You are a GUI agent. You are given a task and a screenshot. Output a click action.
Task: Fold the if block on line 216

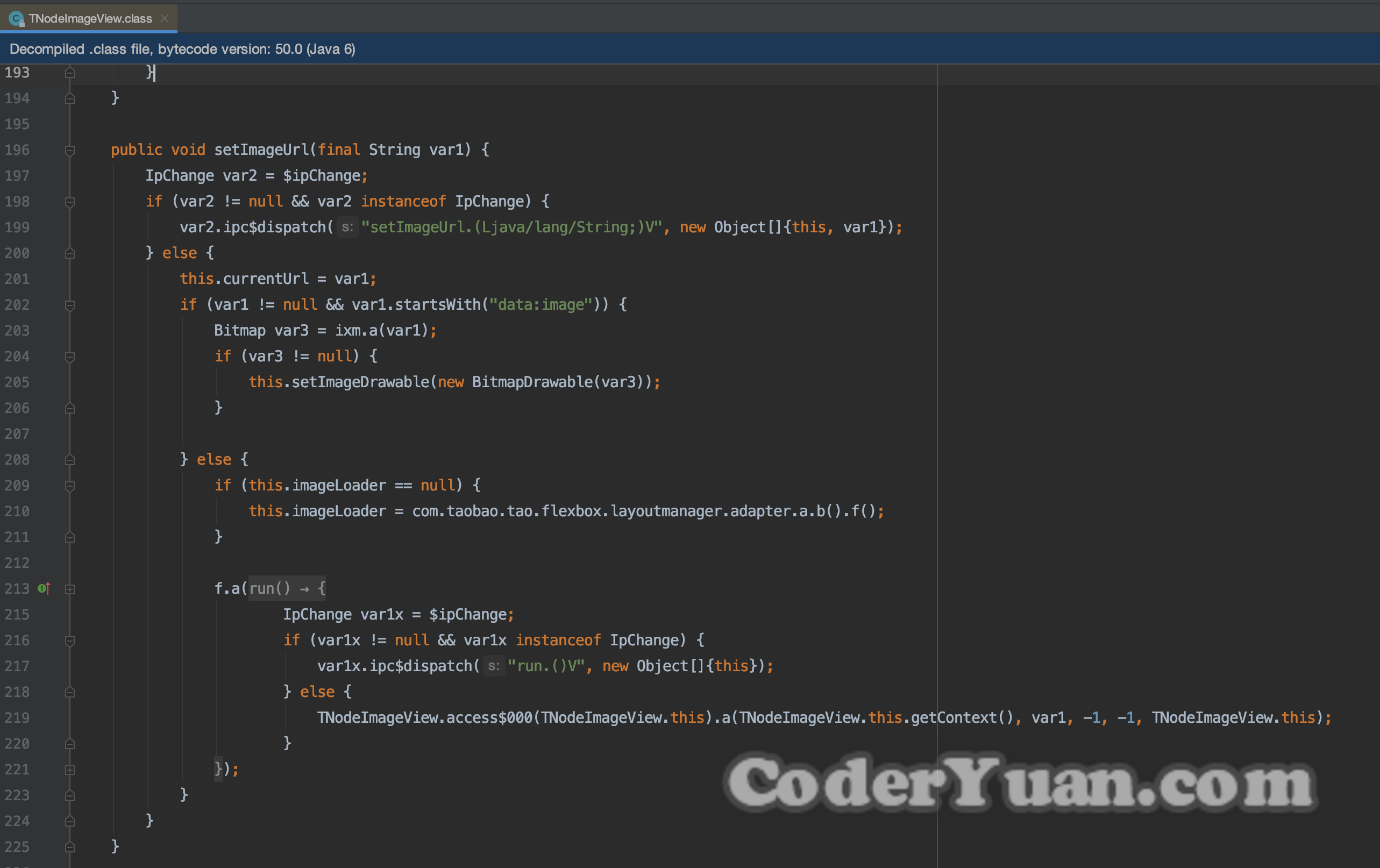[x=70, y=641]
